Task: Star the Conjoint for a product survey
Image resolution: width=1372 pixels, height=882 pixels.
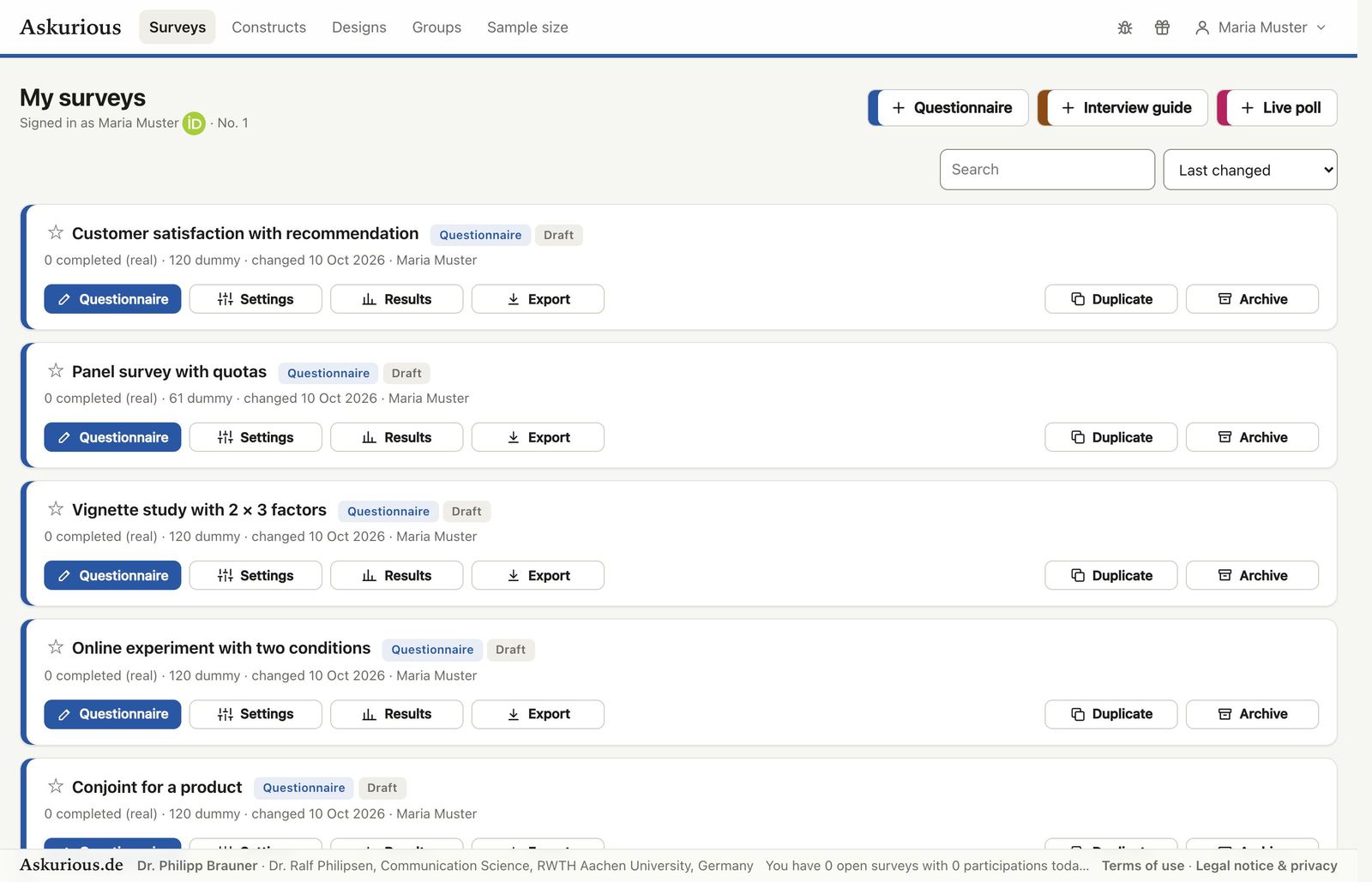Action: point(56,786)
